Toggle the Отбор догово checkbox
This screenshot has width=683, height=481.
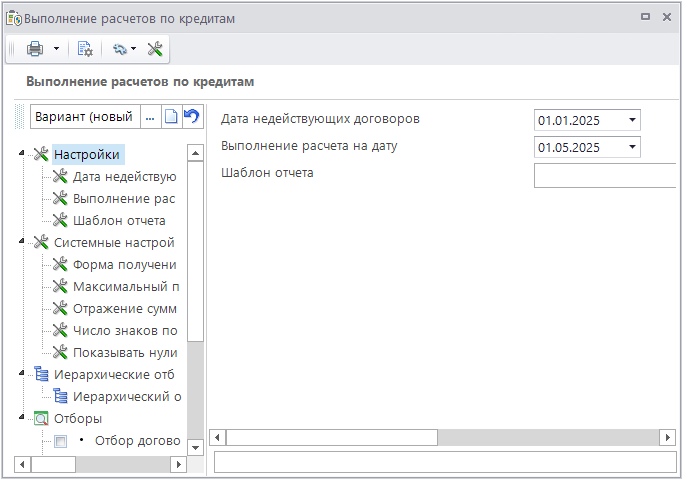(61, 441)
